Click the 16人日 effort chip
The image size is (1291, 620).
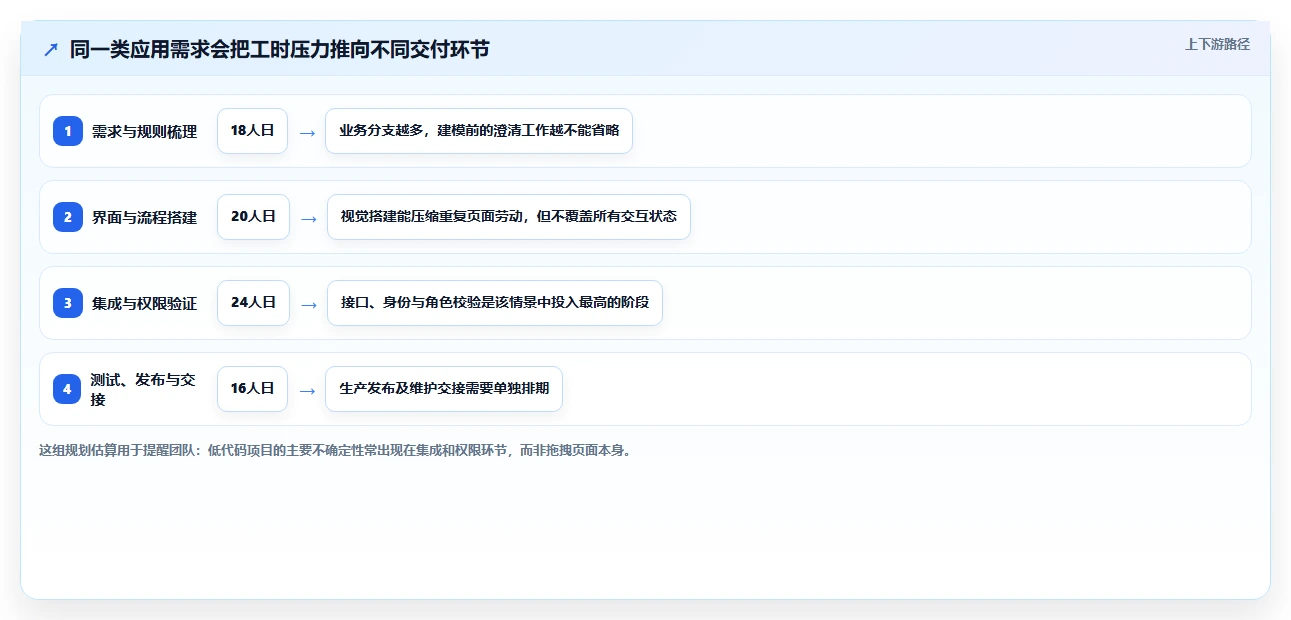[x=252, y=389]
